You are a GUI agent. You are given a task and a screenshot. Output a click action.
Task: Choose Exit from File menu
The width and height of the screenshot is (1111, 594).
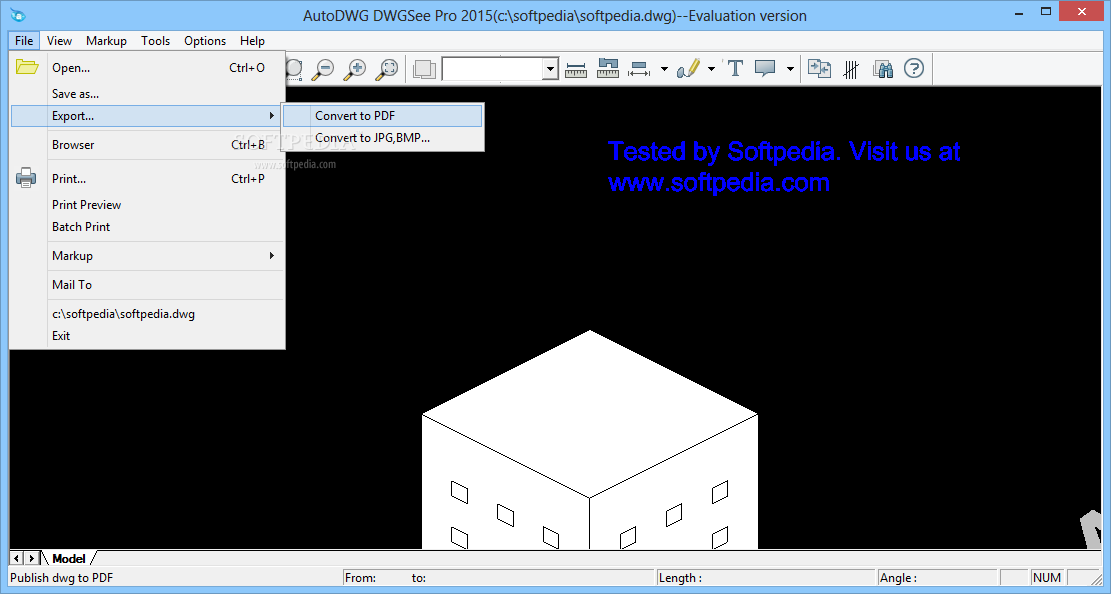[x=147, y=335]
